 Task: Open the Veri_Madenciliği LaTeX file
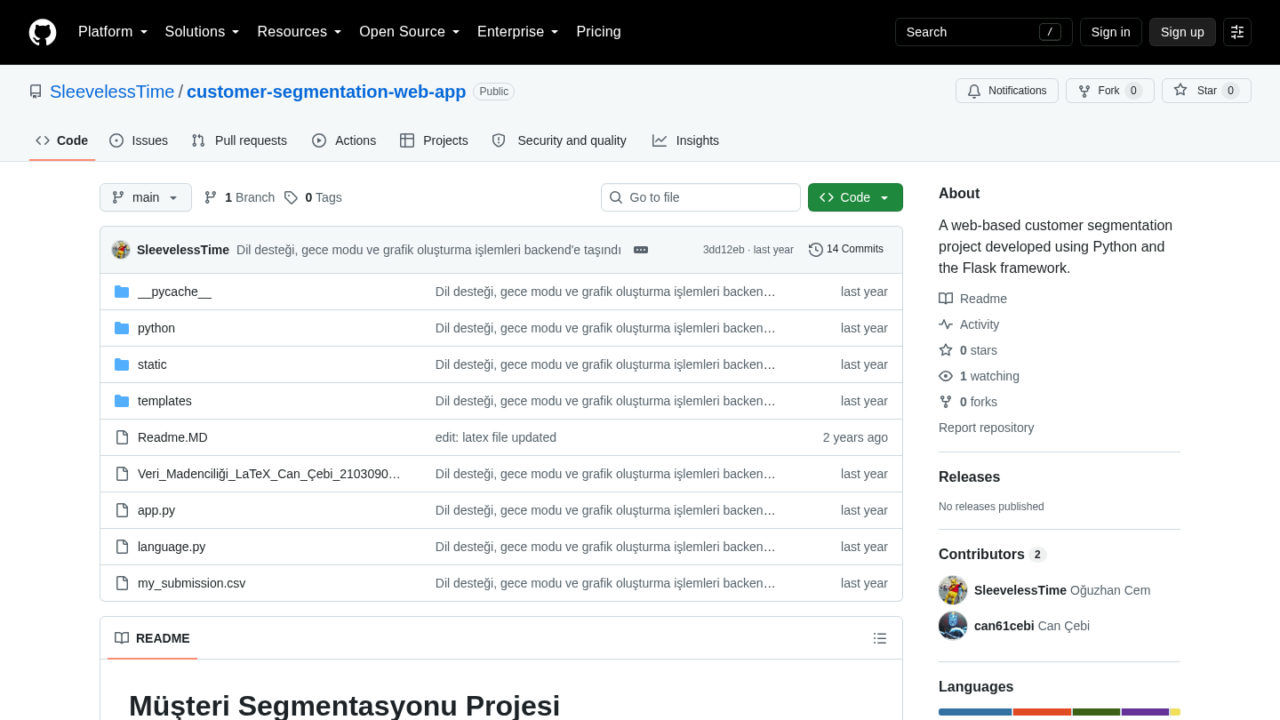tap(269, 474)
